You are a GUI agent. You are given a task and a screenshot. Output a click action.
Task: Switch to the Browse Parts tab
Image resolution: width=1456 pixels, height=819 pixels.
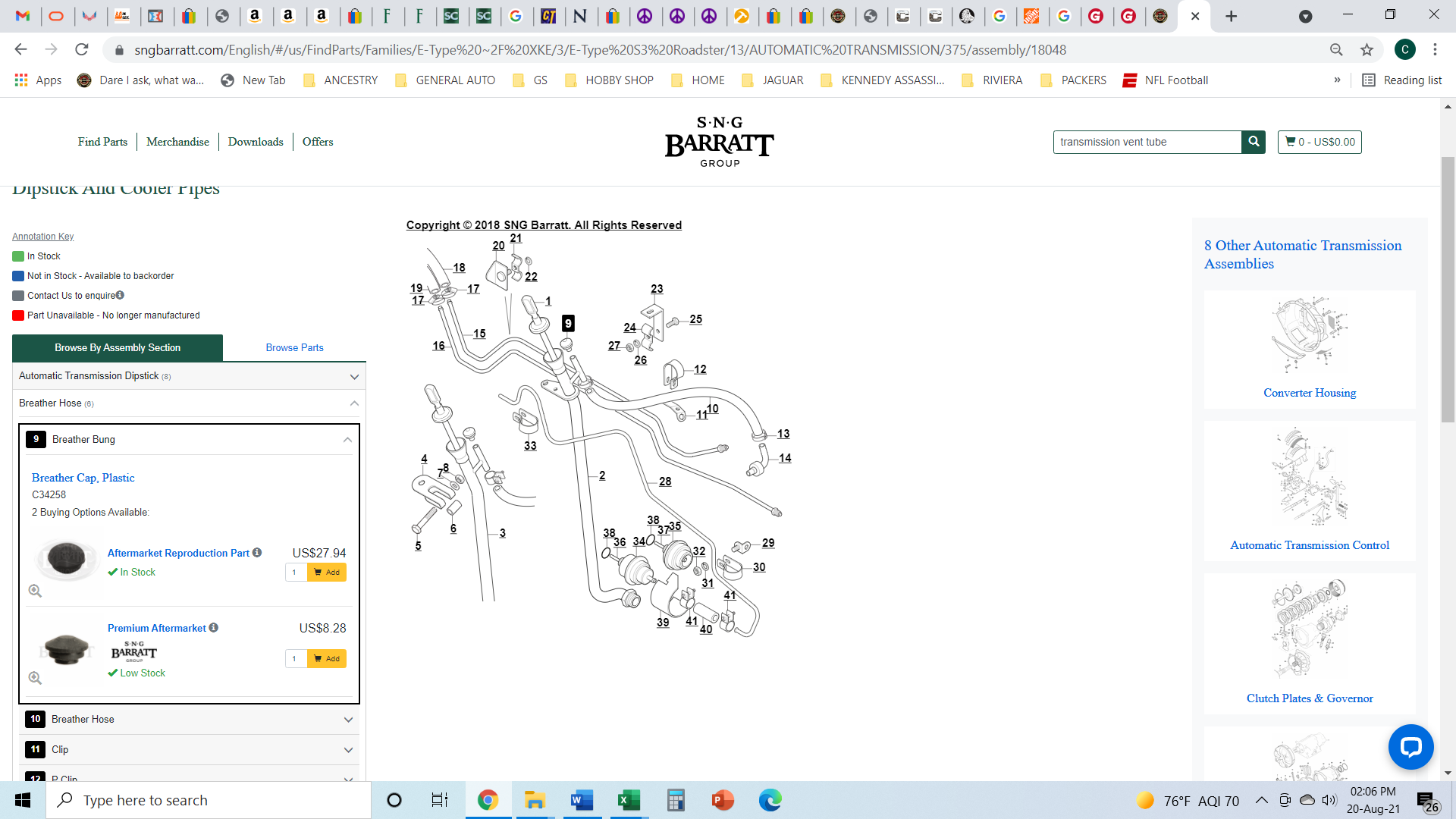294,348
